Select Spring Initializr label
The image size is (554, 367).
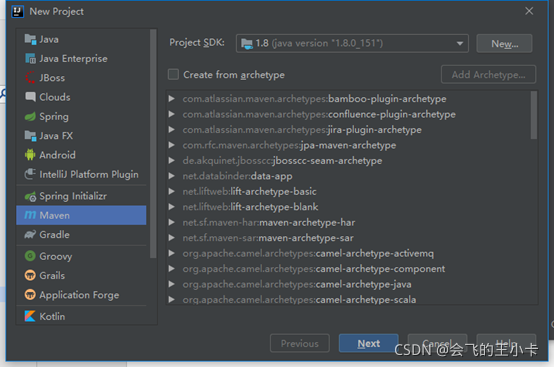[73, 196]
